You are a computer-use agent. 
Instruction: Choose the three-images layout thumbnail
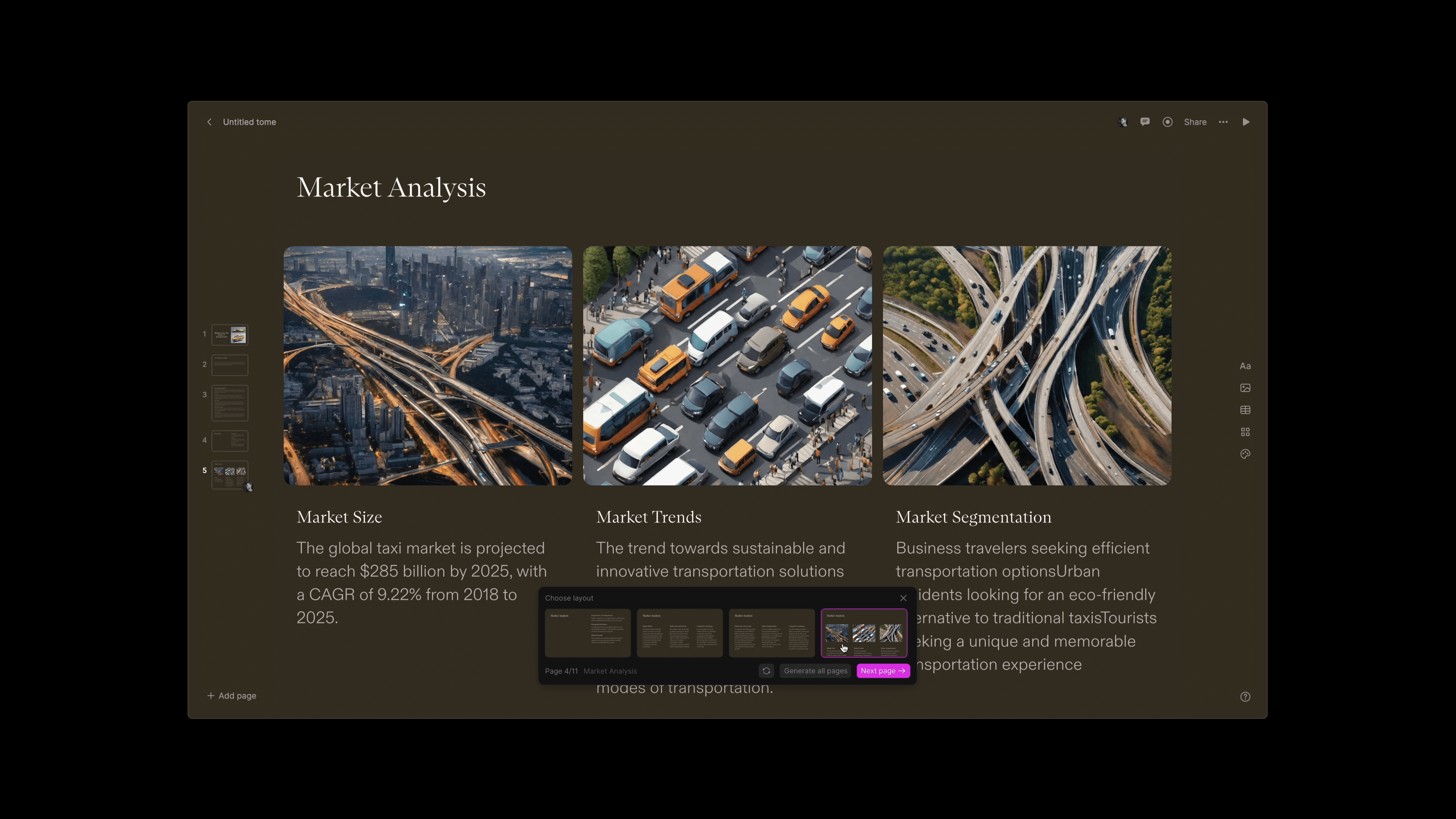pyautogui.click(x=864, y=633)
